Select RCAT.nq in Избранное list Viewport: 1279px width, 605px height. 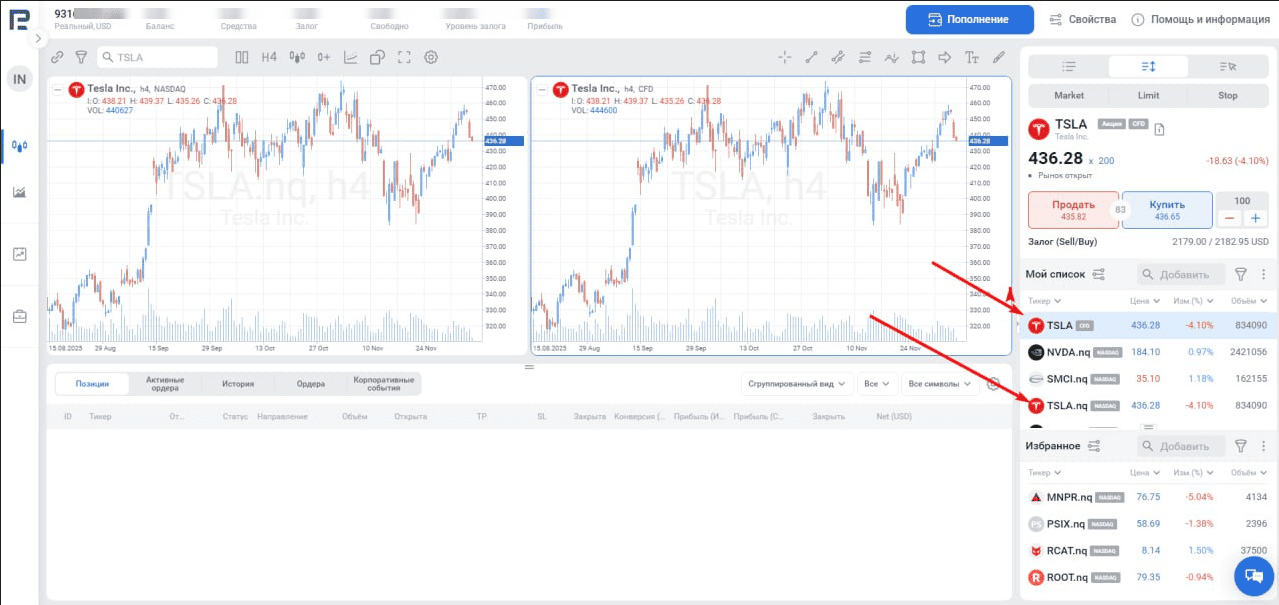pos(1148,550)
